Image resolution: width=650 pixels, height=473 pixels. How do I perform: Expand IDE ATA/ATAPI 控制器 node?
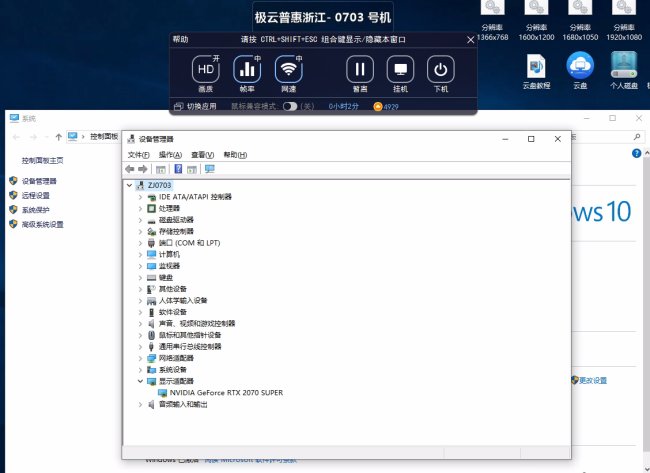140,197
